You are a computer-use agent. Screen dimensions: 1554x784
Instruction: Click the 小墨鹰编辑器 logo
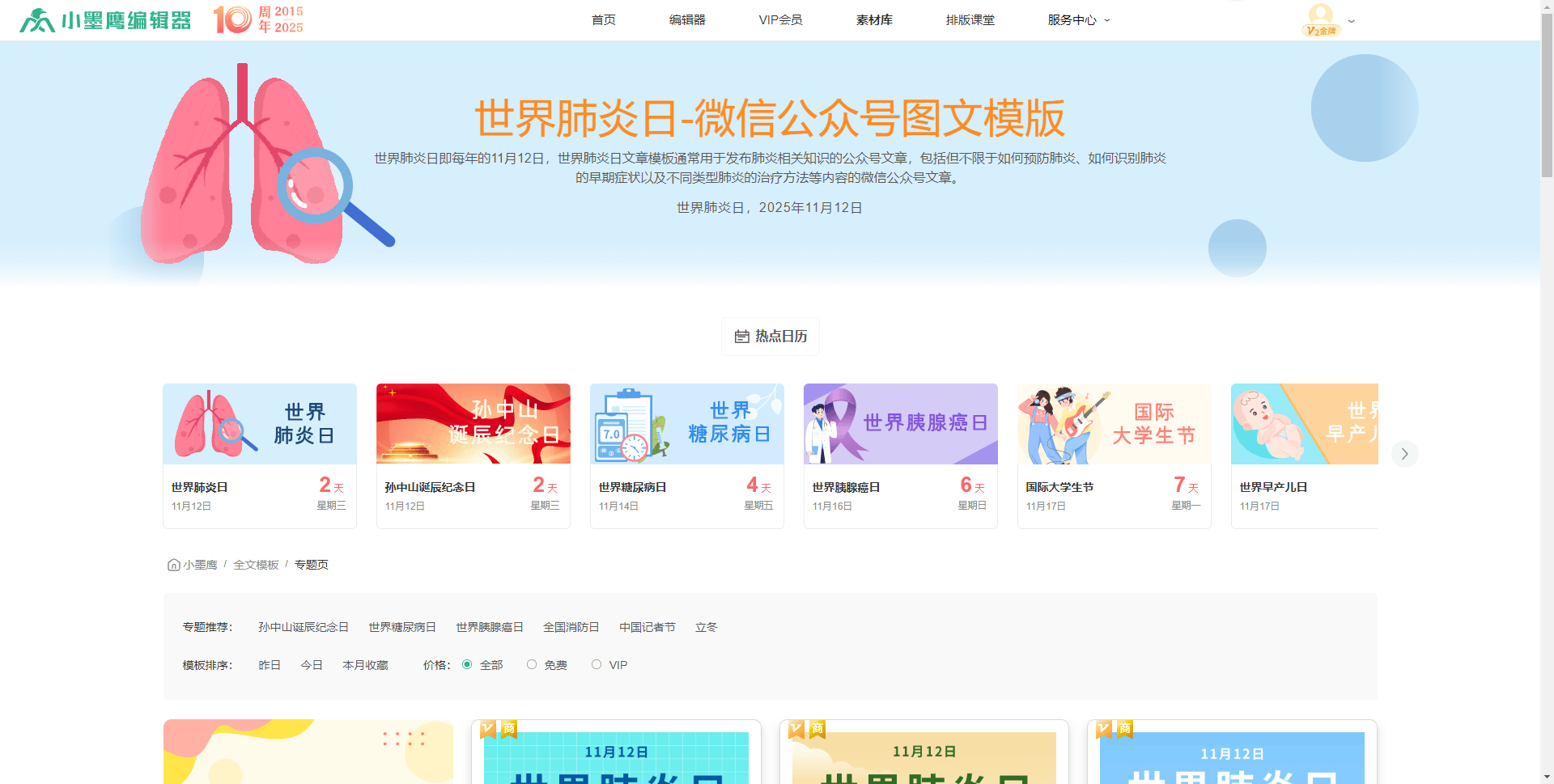105,20
